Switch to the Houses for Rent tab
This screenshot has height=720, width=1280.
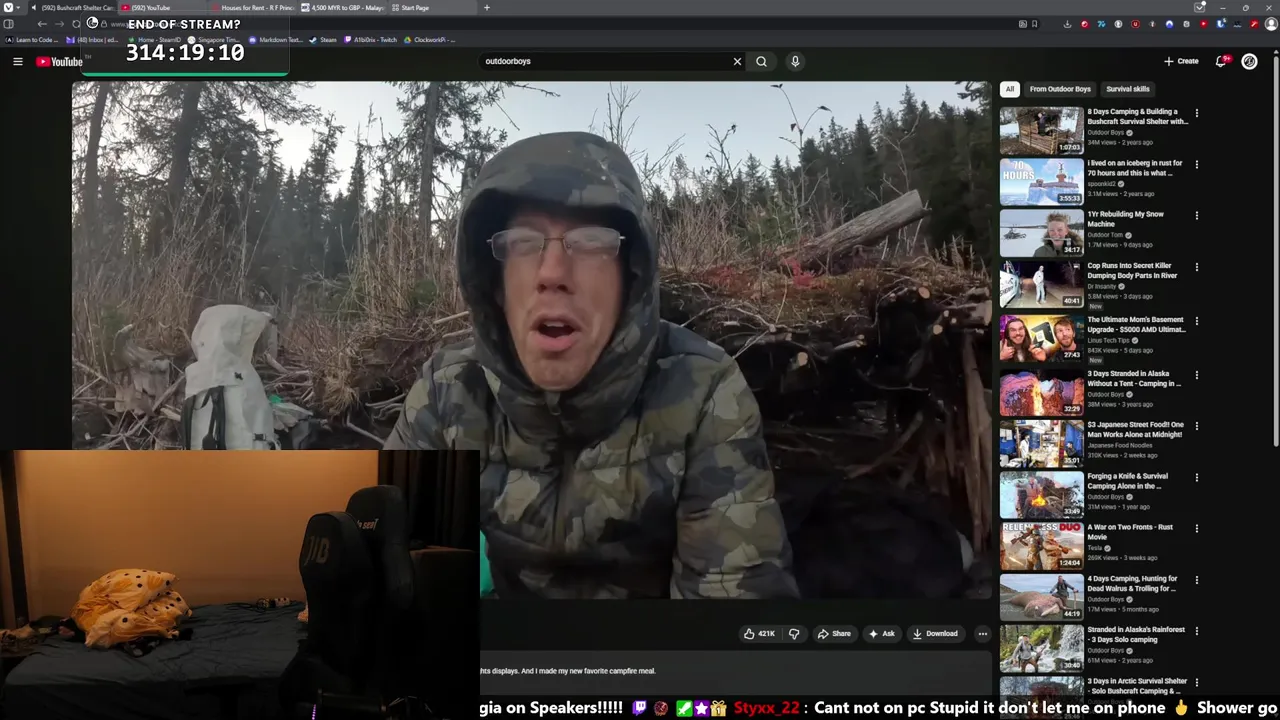(254, 8)
